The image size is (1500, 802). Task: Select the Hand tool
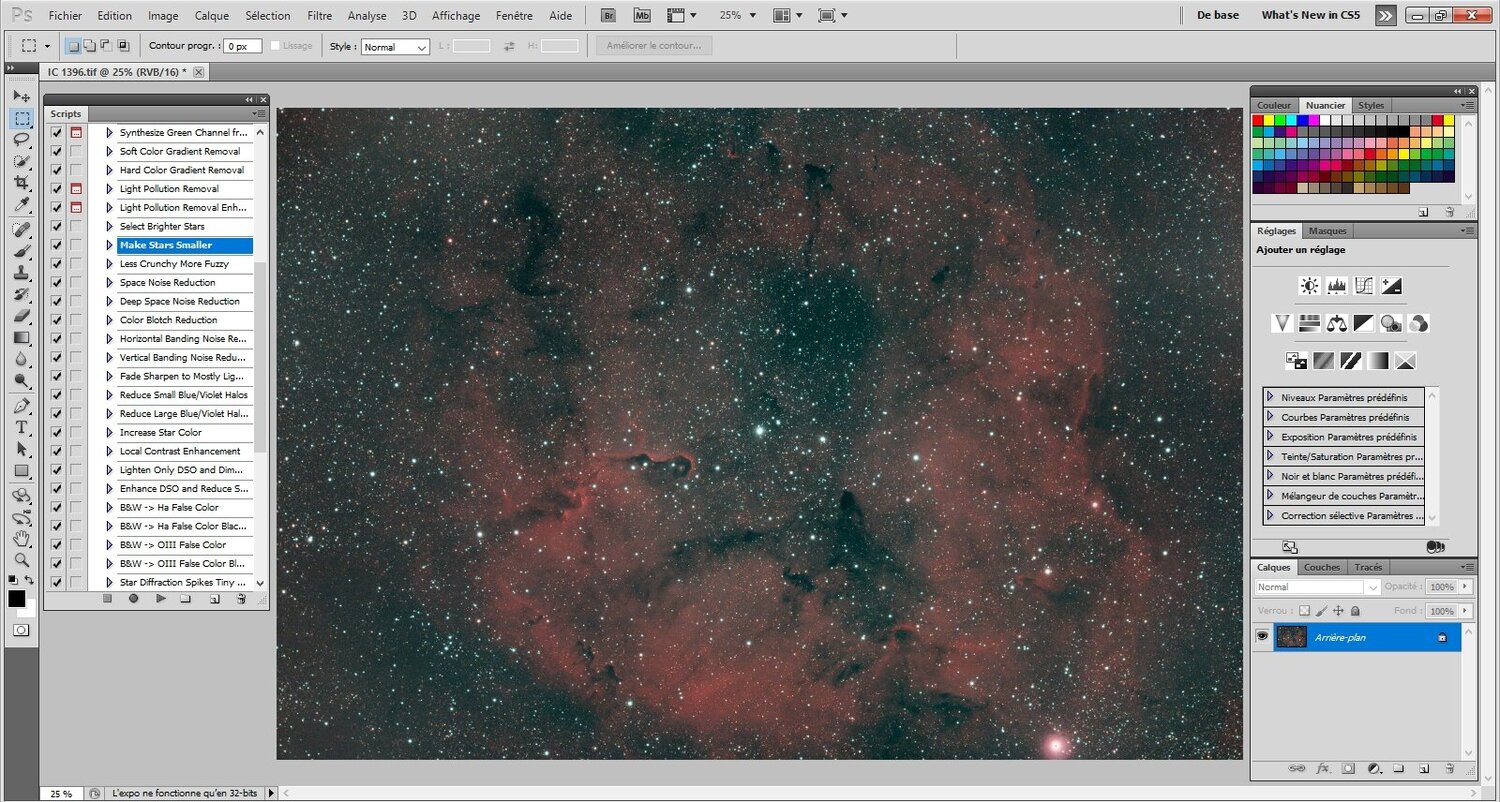(x=21, y=539)
